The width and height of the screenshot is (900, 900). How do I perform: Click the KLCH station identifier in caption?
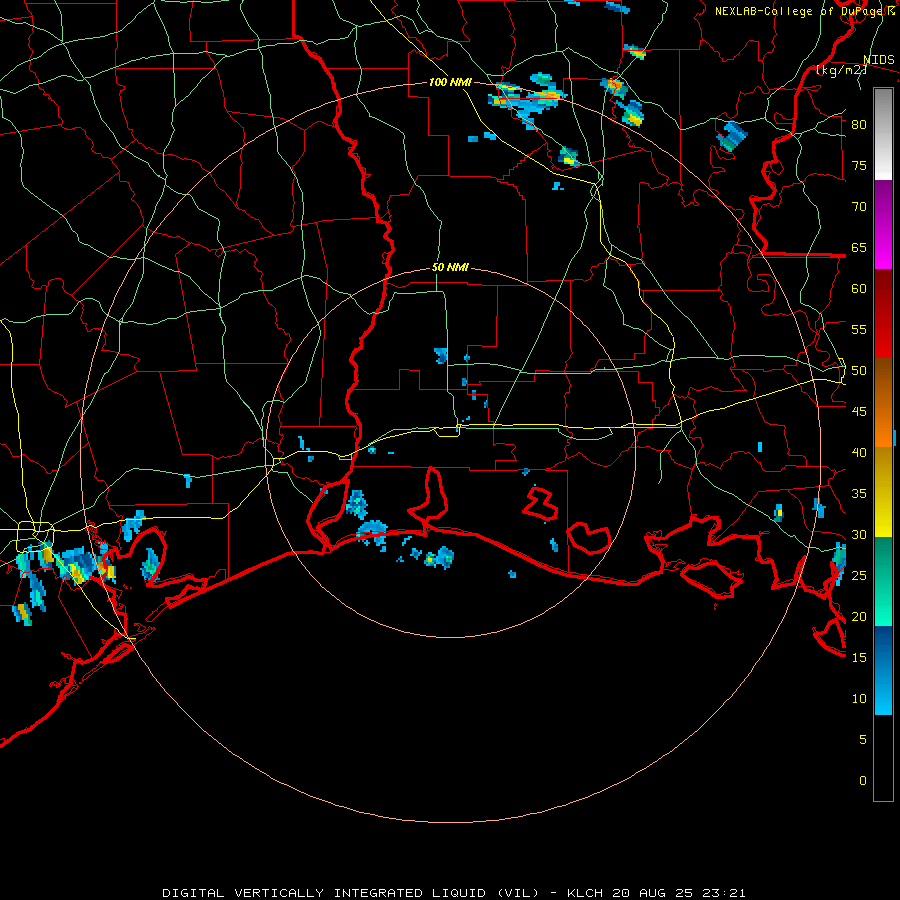[585, 893]
